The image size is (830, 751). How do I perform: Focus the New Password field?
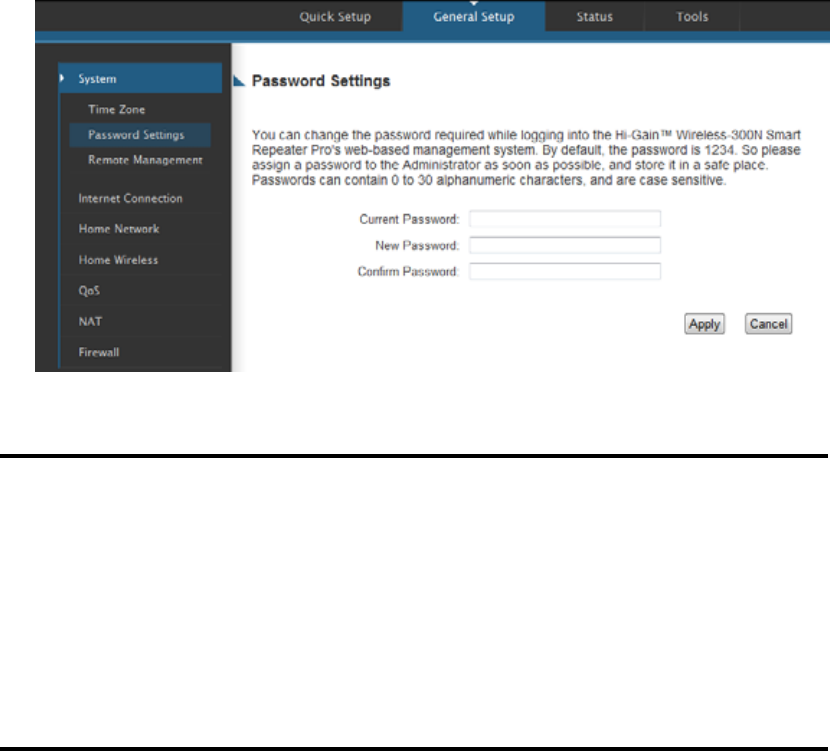(565, 245)
